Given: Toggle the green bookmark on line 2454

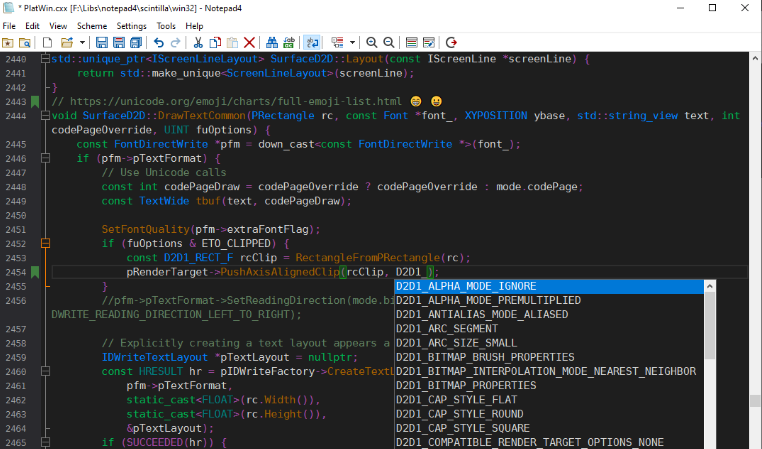Looking at the screenshot, I should [34, 272].
